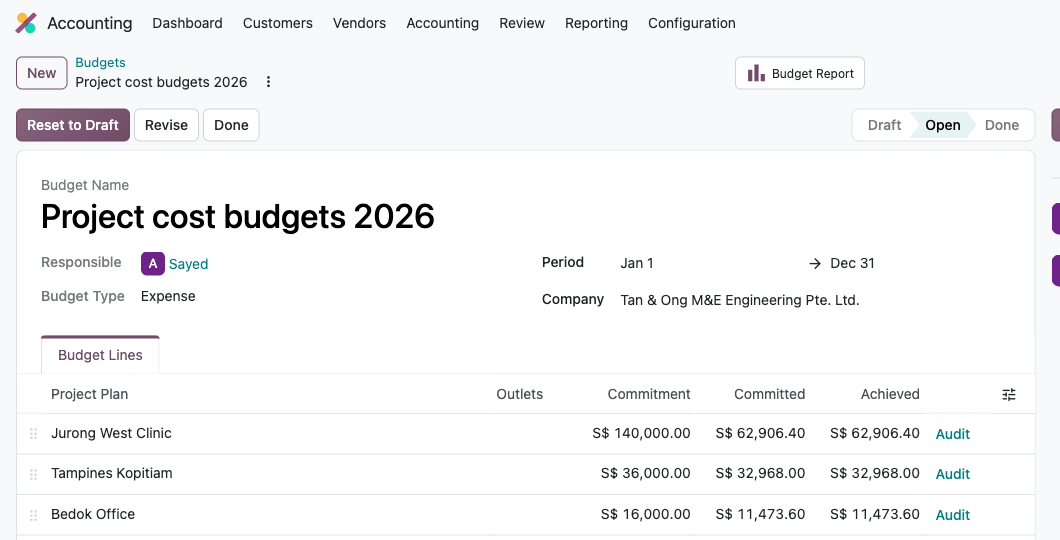The height and width of the screenshot is (540, 1060).
Task: Click the Jan 1 period start date
Action: click(637, 263)
